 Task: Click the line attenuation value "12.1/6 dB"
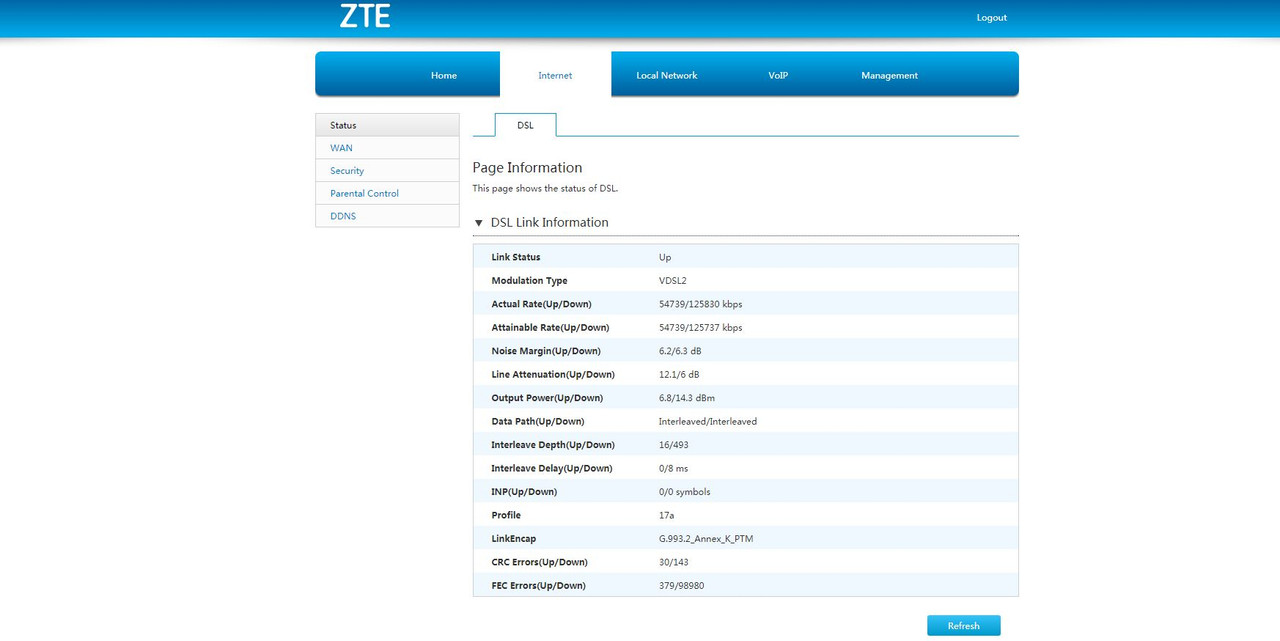coord(679,375)
